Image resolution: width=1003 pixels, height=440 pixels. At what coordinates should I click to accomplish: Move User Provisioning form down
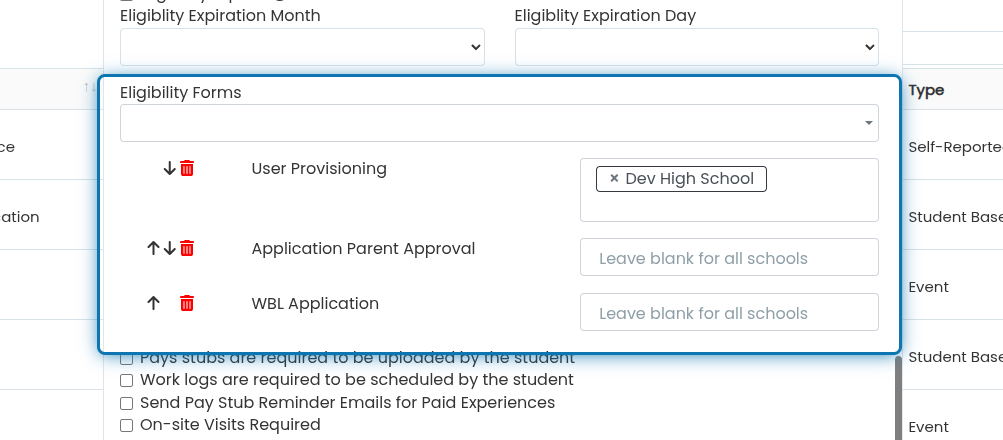tap(170, 169)
